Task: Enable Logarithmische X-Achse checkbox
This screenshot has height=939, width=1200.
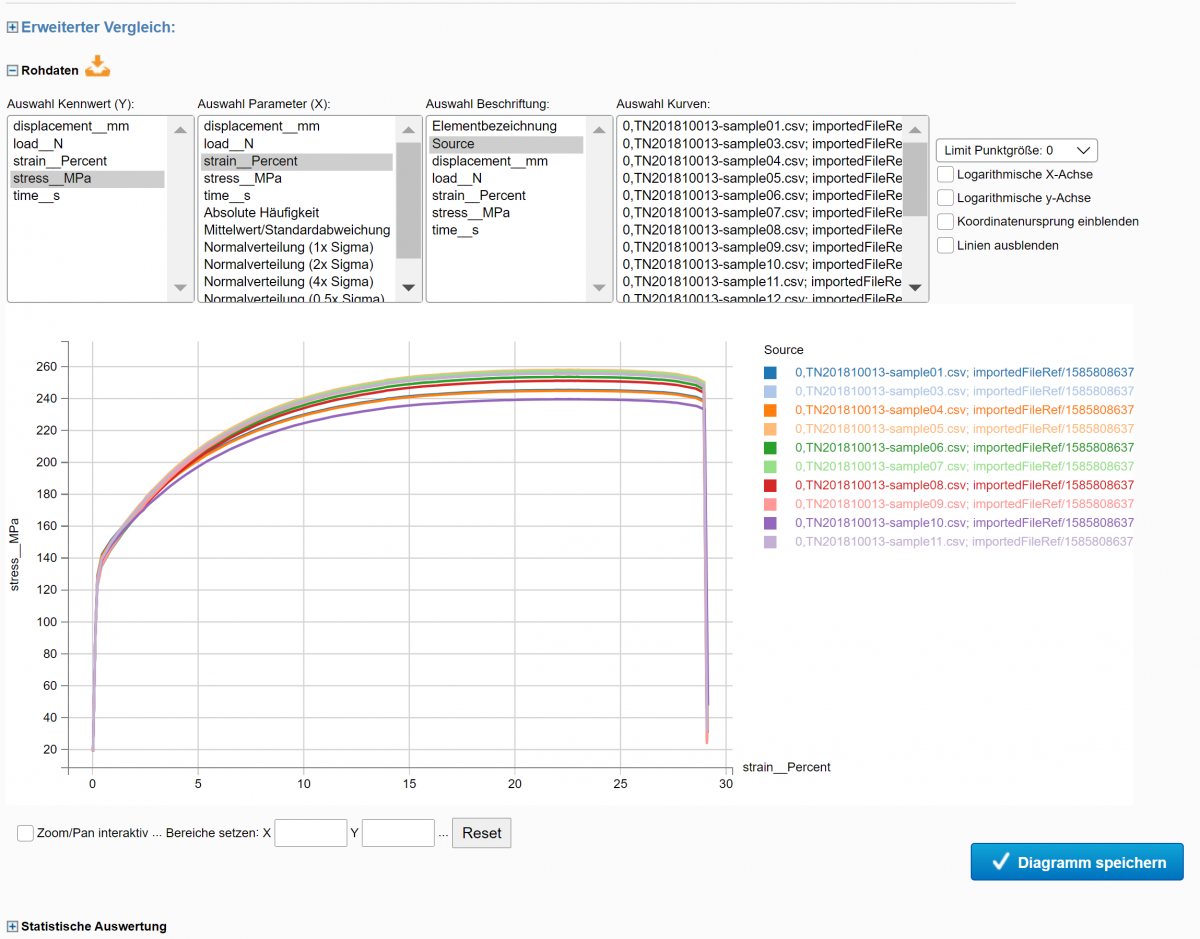Action: coord(946,174)
